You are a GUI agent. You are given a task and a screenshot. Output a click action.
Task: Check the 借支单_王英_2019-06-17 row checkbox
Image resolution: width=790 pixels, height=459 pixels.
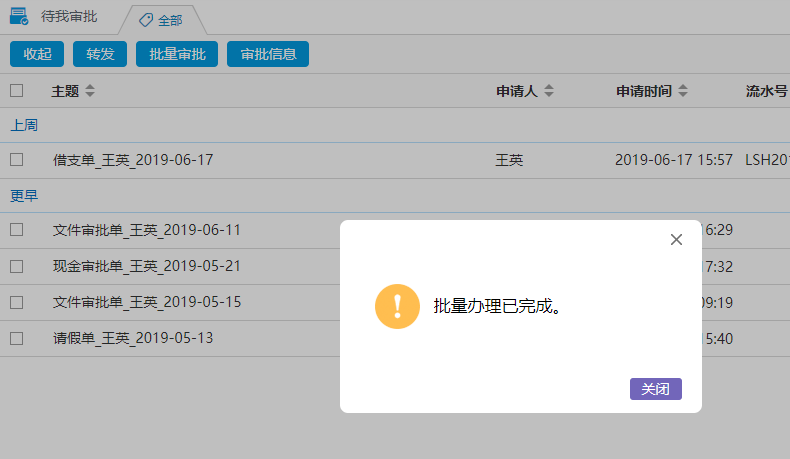17,160
